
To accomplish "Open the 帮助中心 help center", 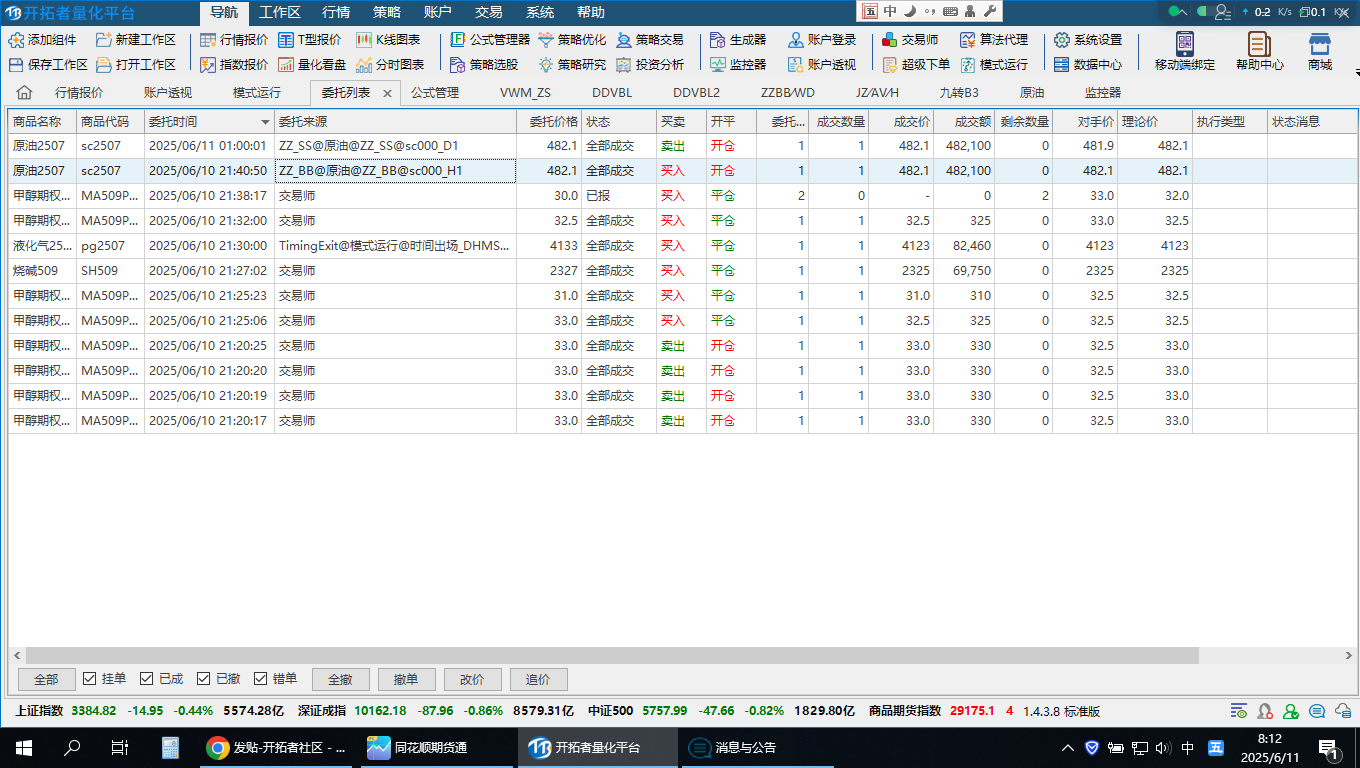I will (1259, 50).
